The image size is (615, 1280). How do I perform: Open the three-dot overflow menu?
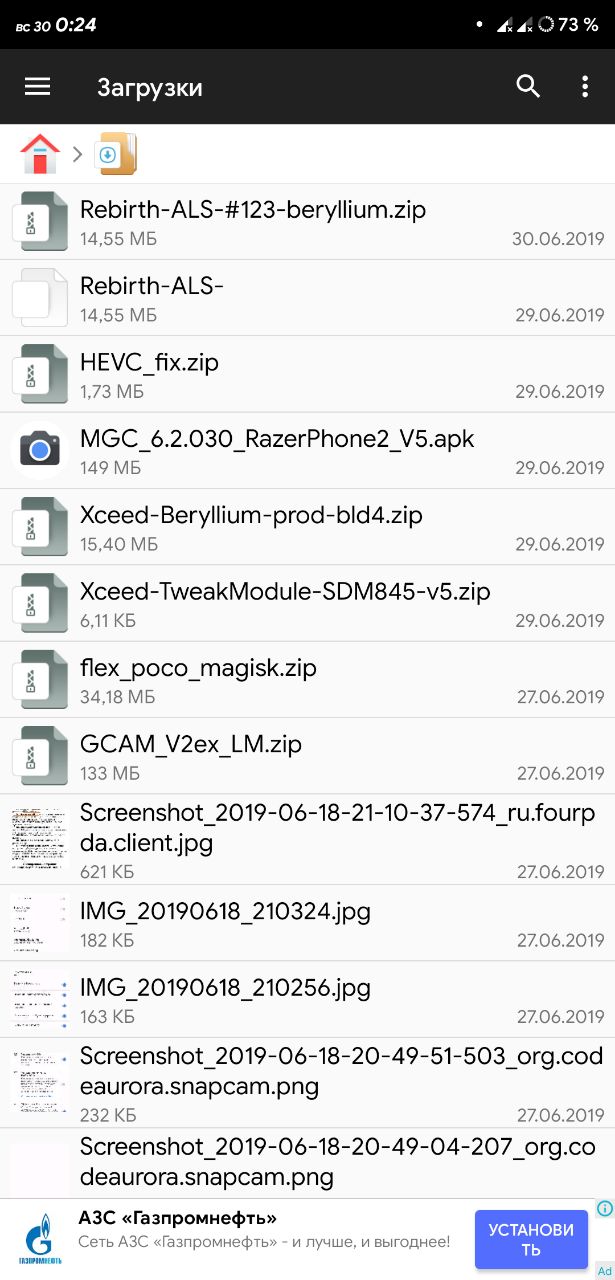(x=585, y=86)
